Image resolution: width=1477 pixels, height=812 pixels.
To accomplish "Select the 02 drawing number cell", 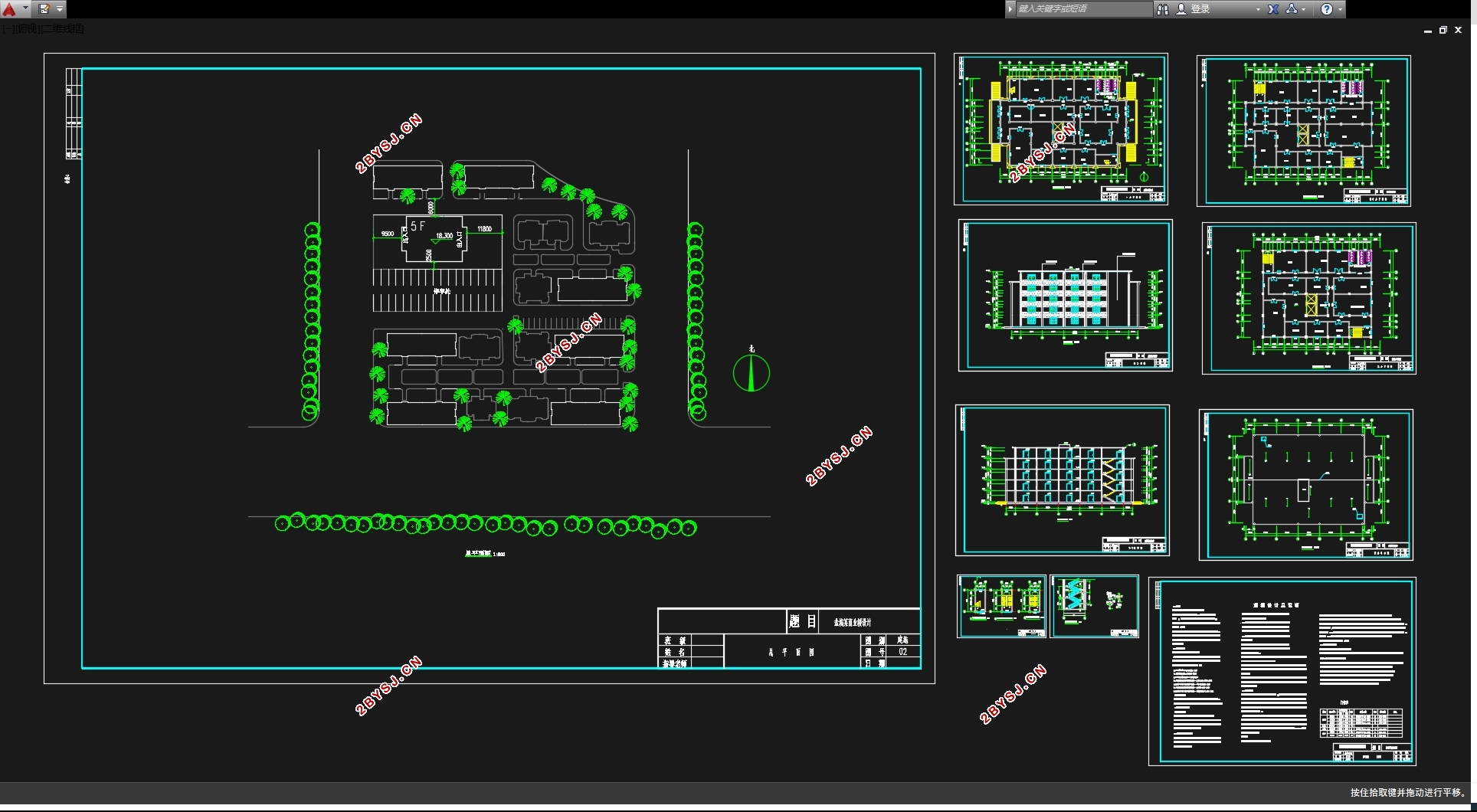I will [x=903, y=652].
